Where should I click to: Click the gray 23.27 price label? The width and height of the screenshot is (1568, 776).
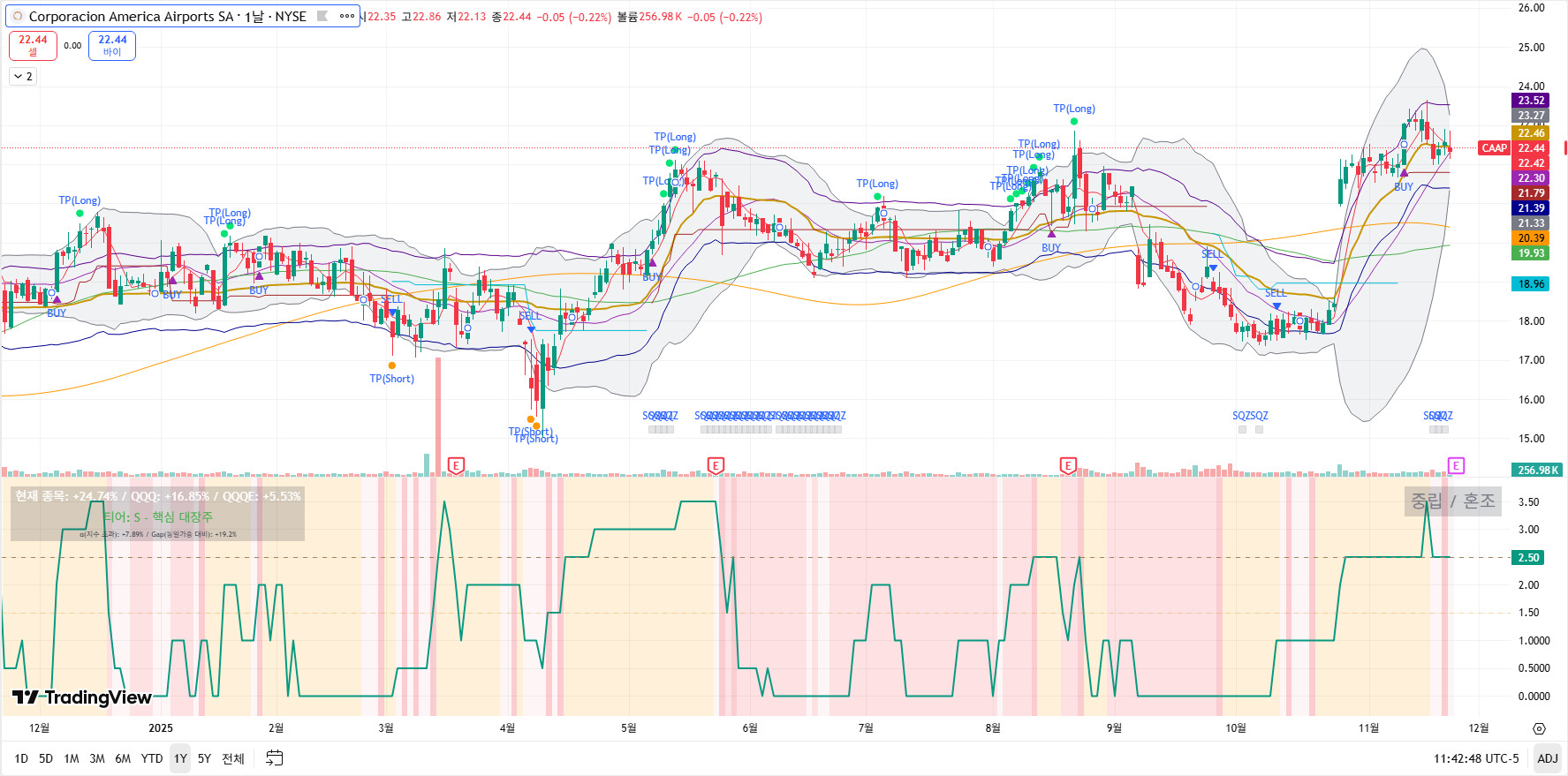coord(1531,116)
